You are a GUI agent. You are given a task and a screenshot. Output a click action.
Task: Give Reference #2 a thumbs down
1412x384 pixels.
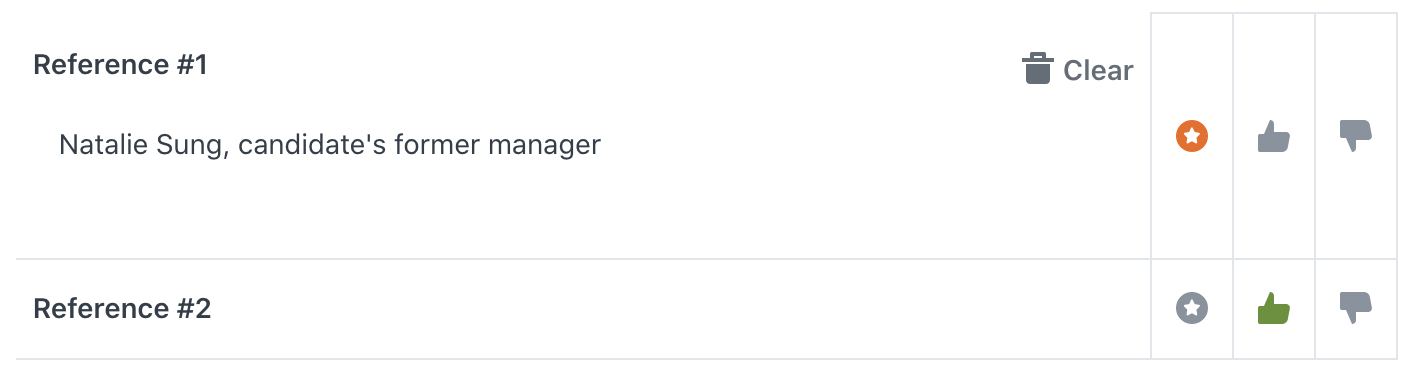click(x=1356, y=308)
